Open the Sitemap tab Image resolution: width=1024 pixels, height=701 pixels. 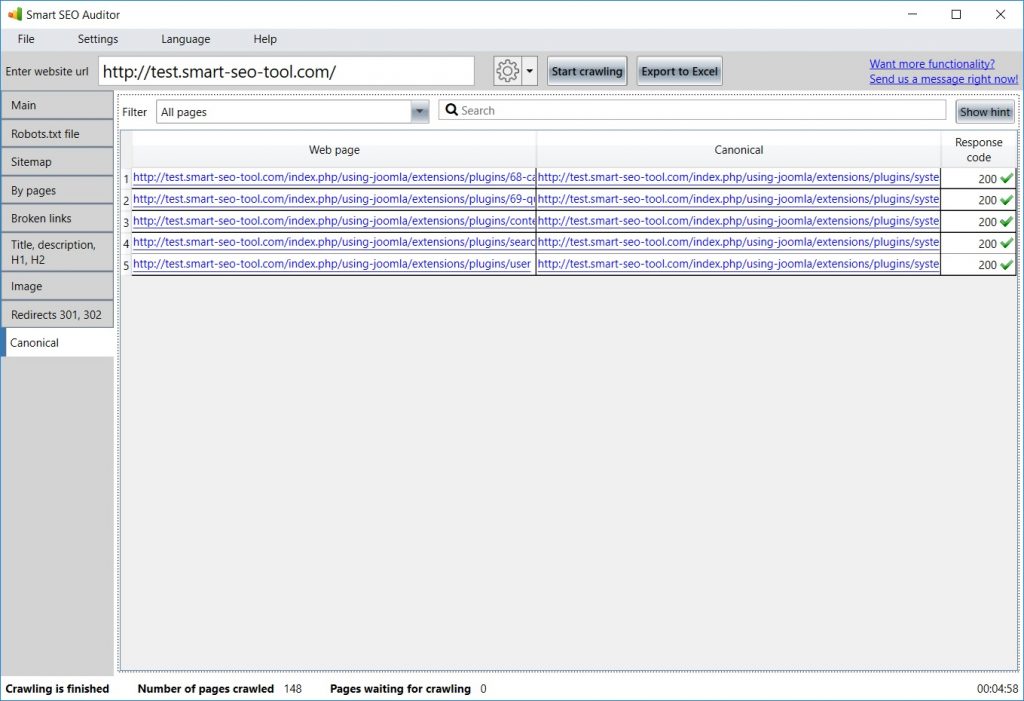click(x=57, y=161)
